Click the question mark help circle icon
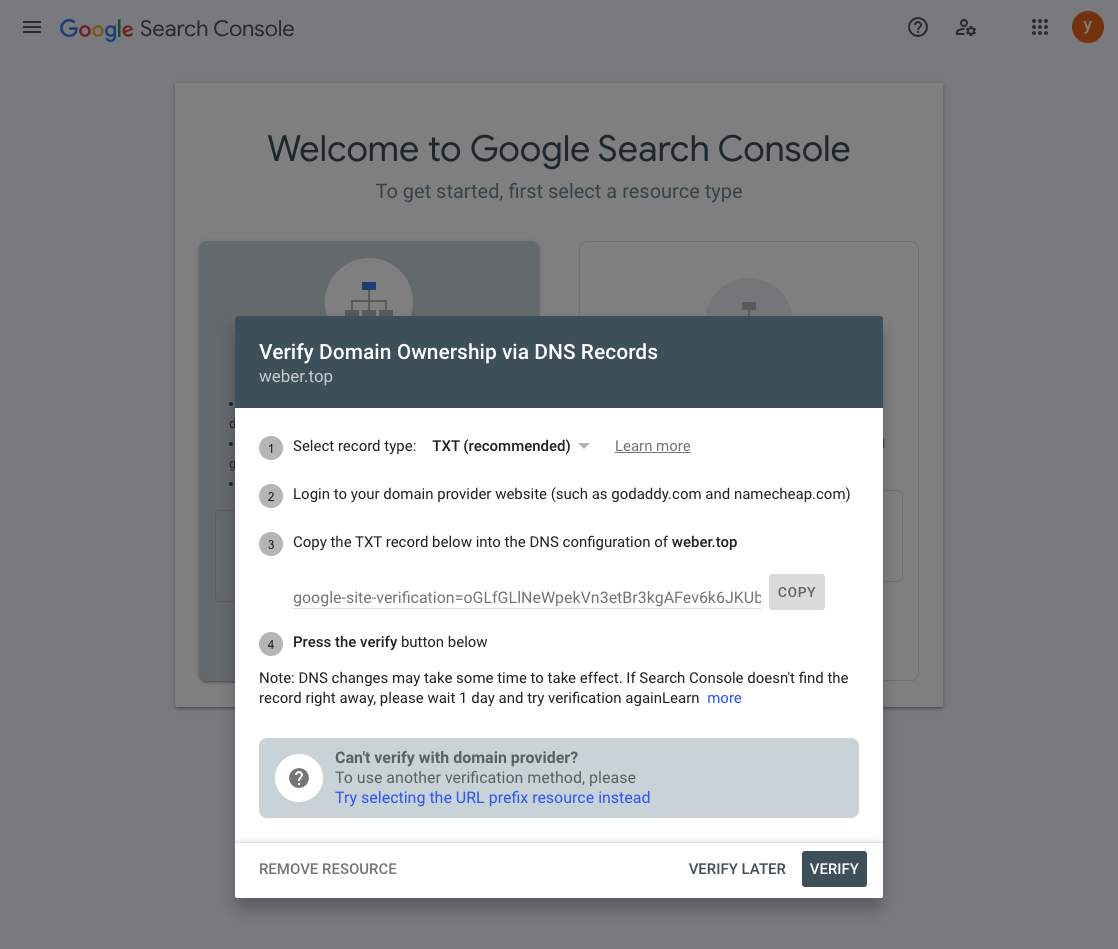 [299, 778]
